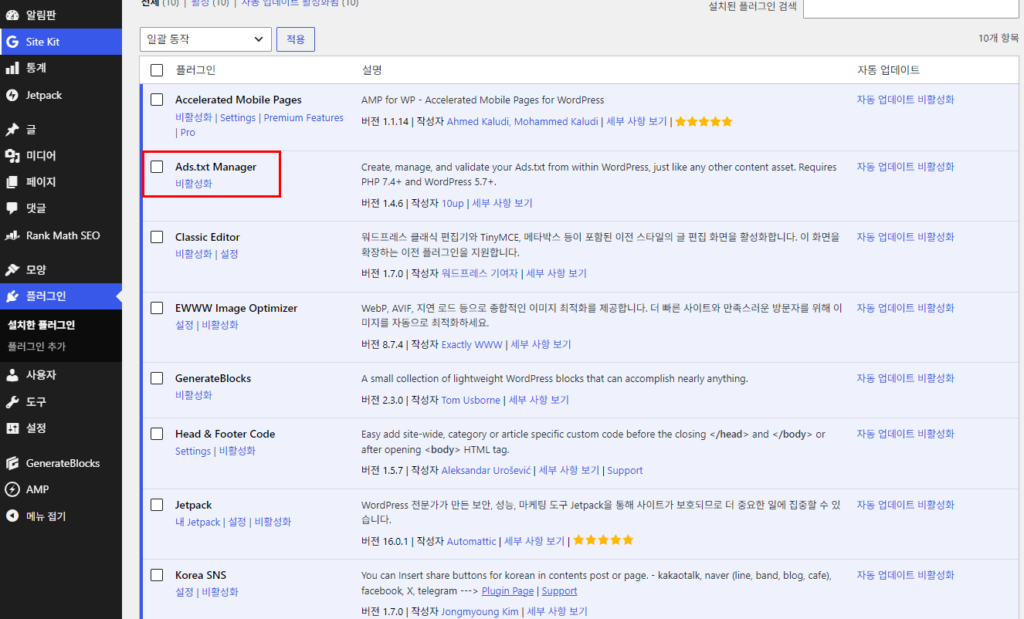The height and width of the screenshot is (619, 1024).
Task: Open Add Plugin submenu (플러그인 추가)
Action: (37, 346)
